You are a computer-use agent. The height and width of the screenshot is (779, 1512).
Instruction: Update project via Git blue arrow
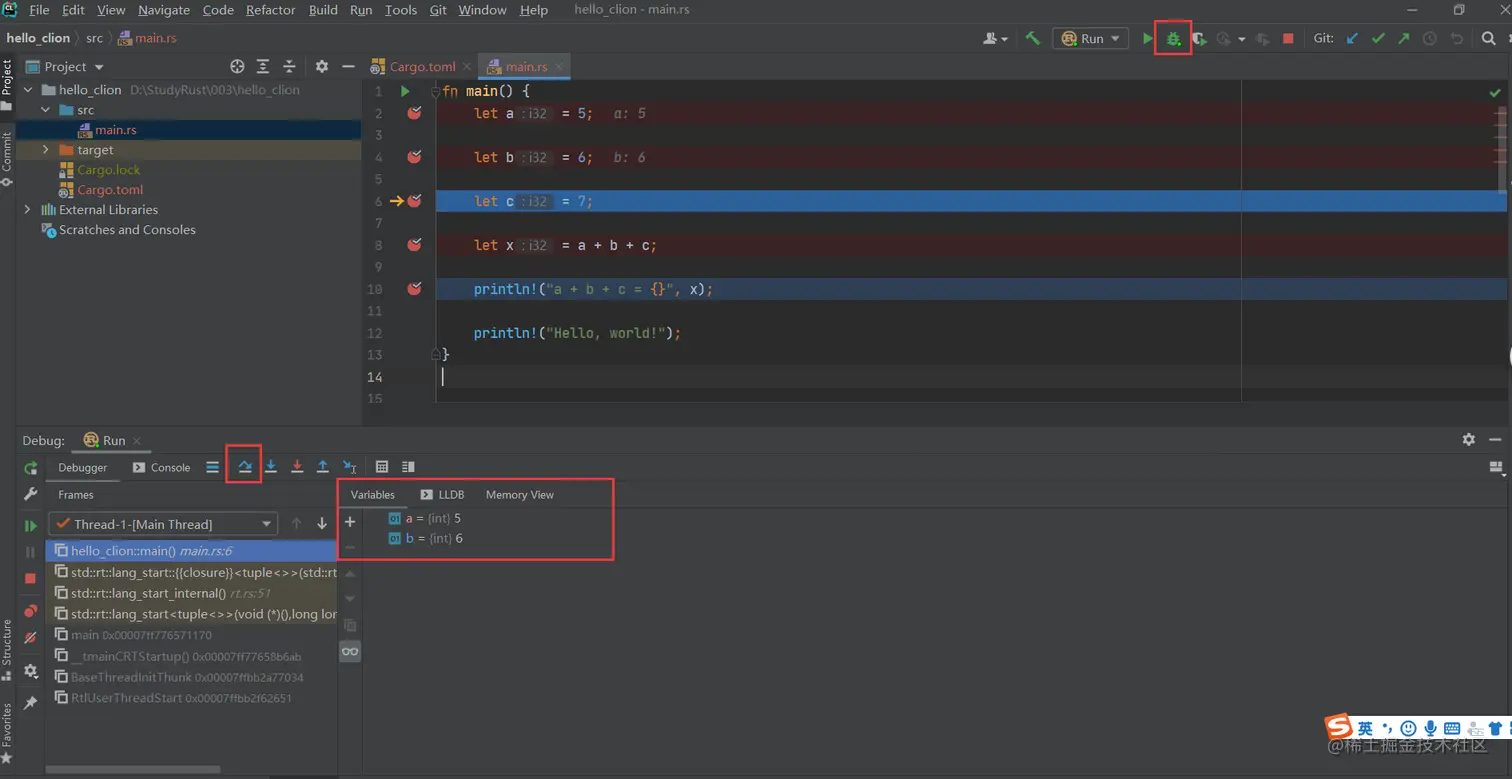tap(1352, 39)
